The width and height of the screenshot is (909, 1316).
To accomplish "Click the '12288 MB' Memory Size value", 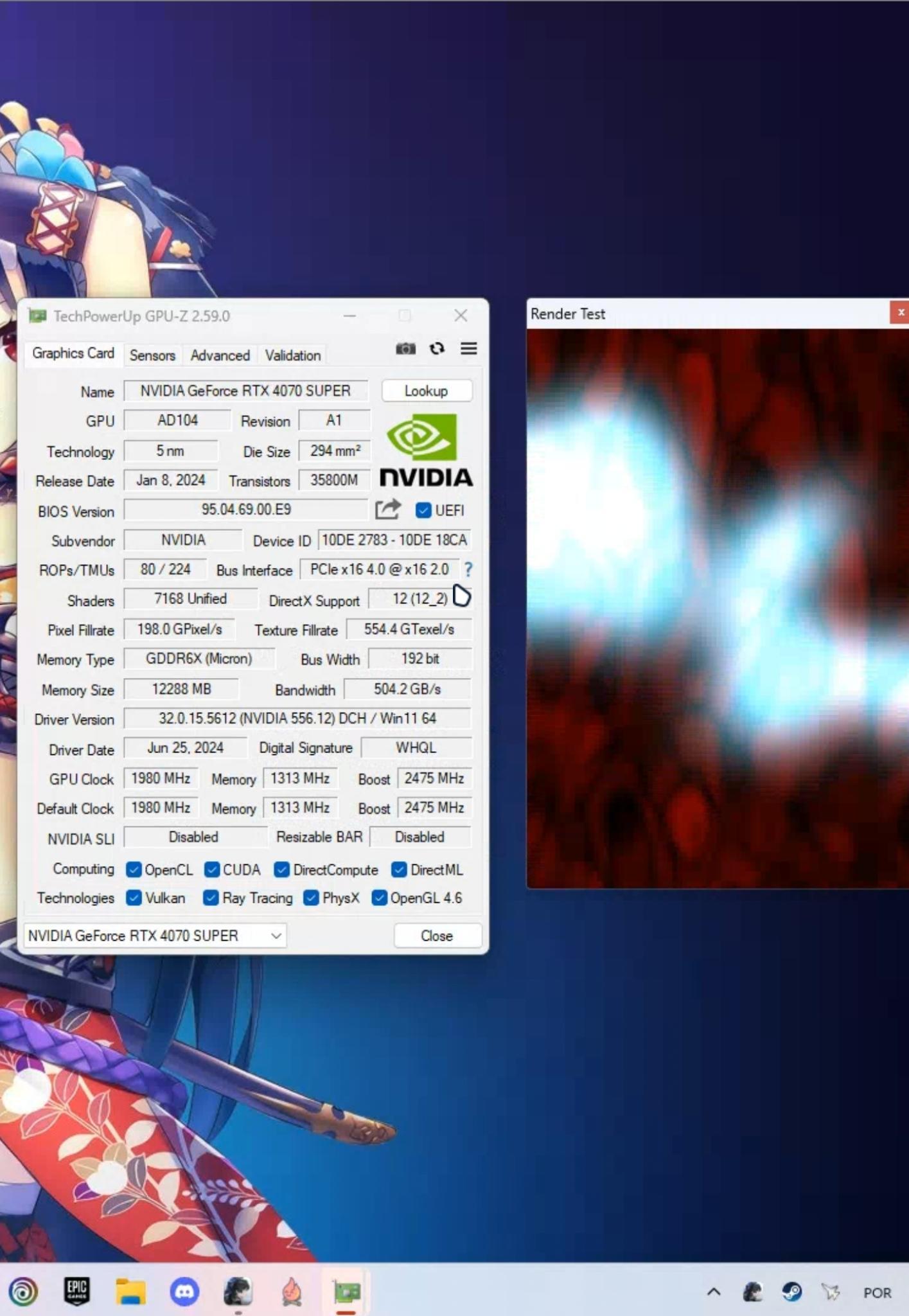I will (x=181, y=689).
